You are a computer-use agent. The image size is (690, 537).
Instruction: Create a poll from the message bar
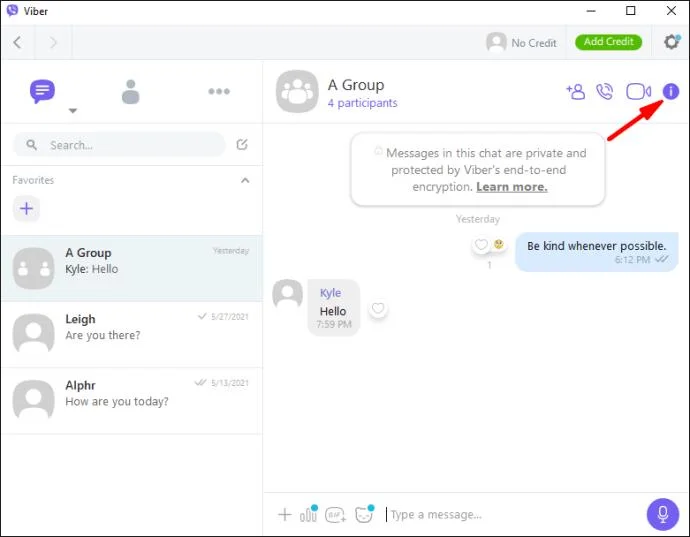(308, 514)
